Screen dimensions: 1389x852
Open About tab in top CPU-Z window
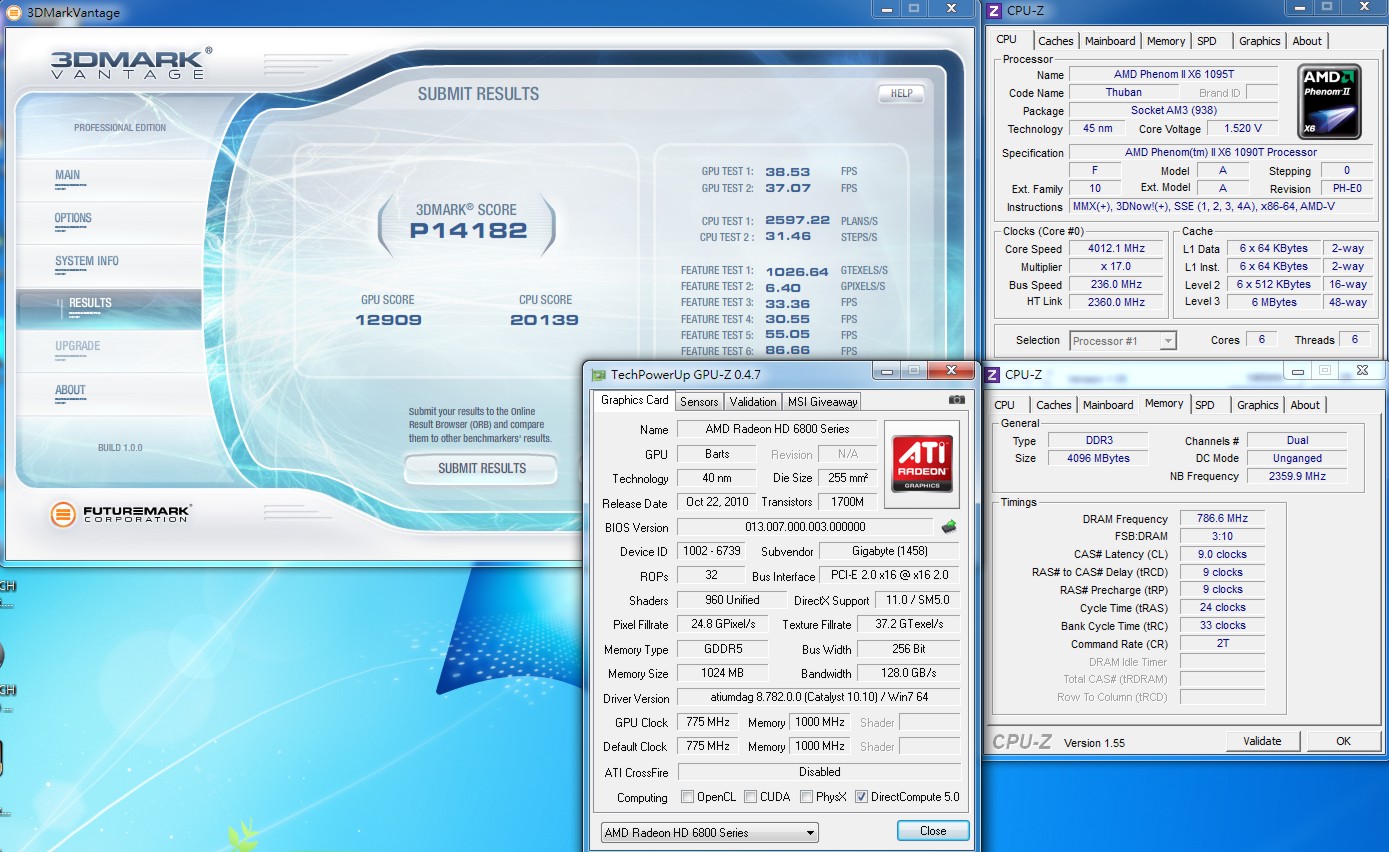tap(1307, 41)
